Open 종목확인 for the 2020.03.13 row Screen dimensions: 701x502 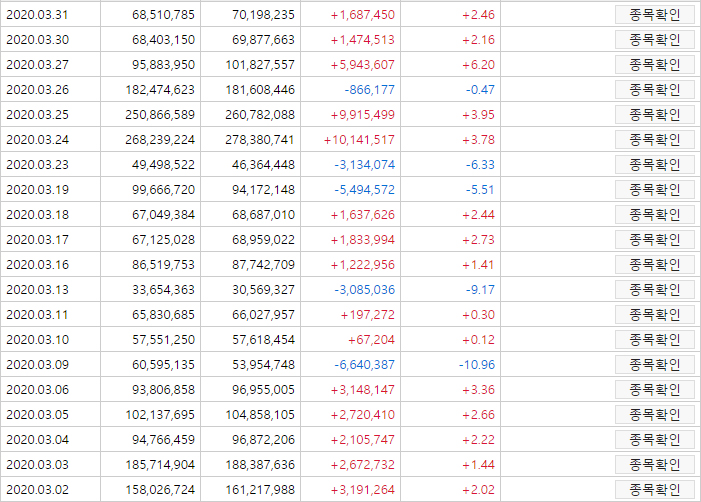pos(655,290)
